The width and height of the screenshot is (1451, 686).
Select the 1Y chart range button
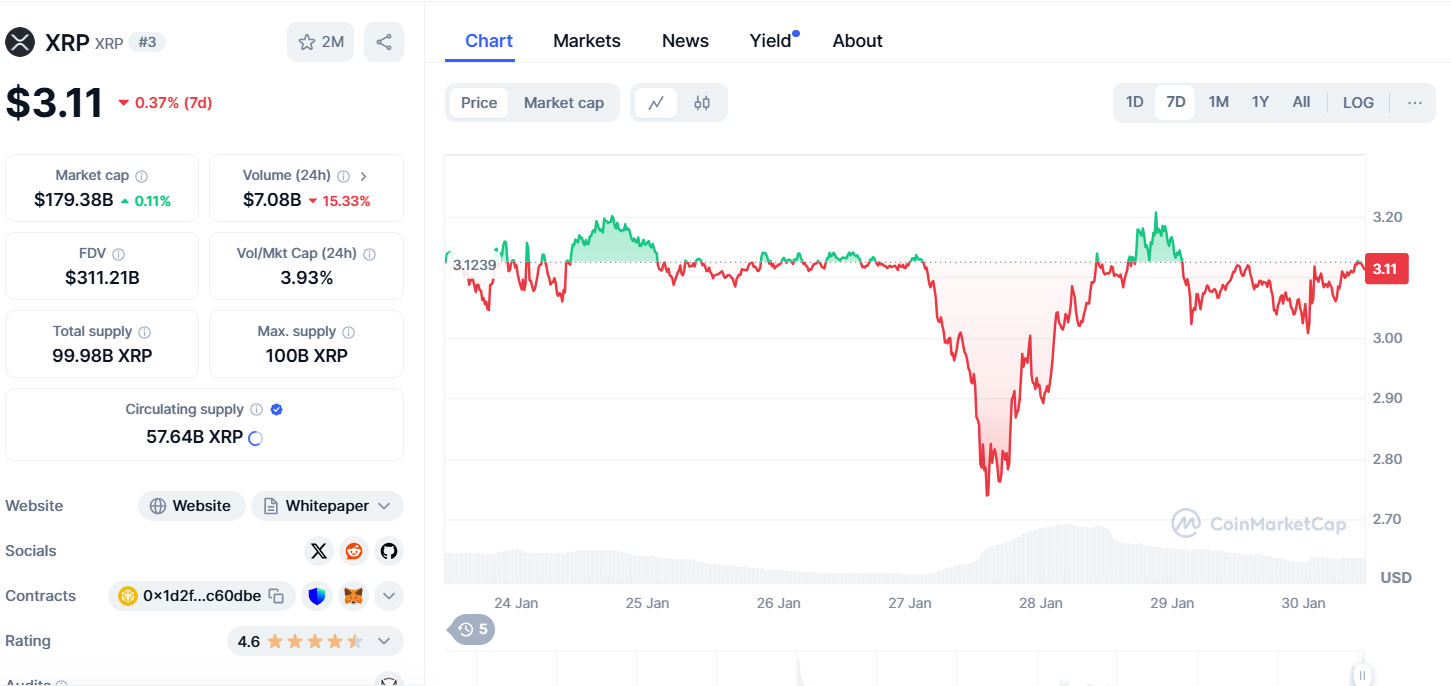pyautogui.click(x=1260, y=103)
